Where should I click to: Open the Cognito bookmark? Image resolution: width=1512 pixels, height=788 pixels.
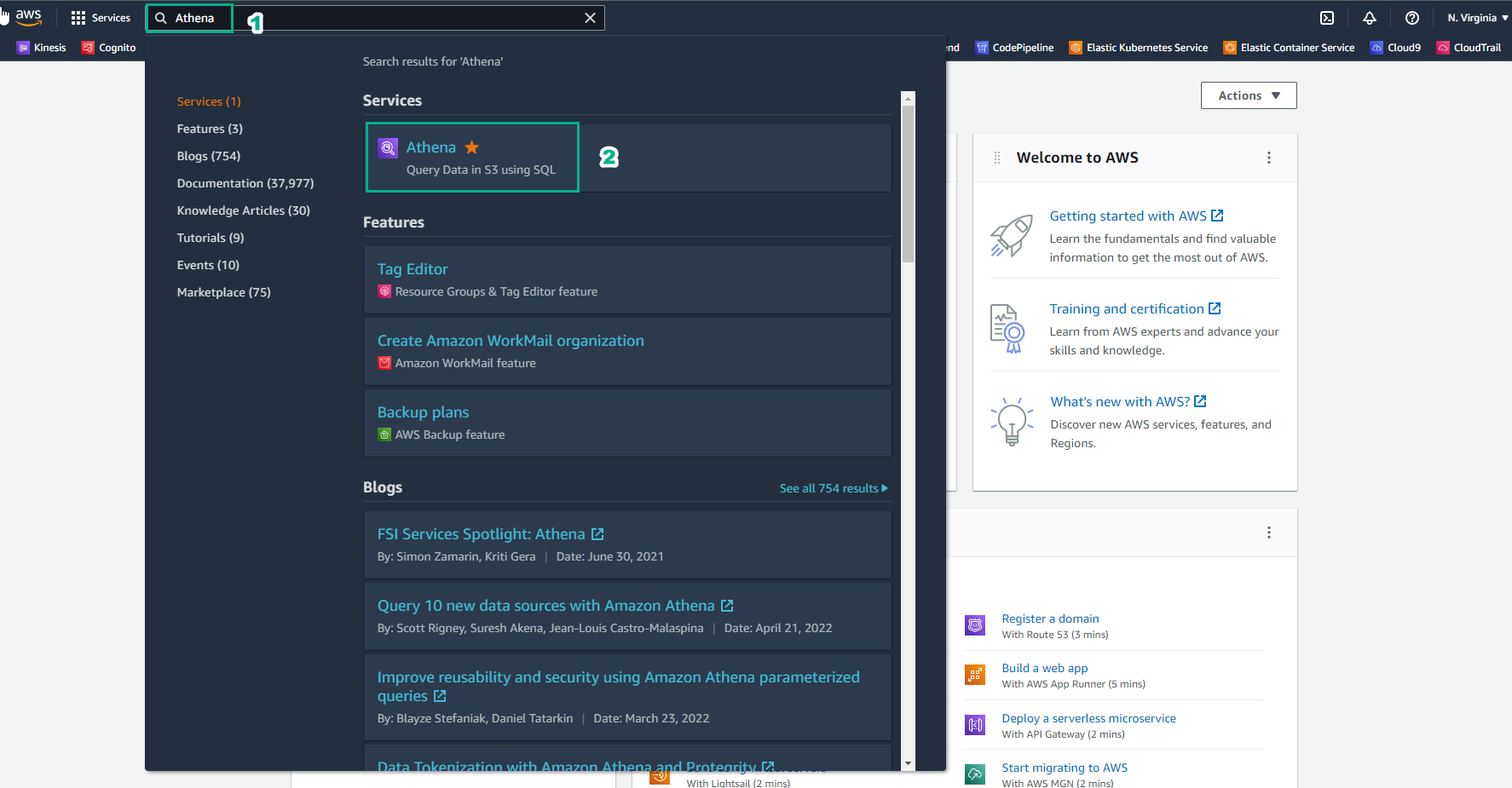108,48
